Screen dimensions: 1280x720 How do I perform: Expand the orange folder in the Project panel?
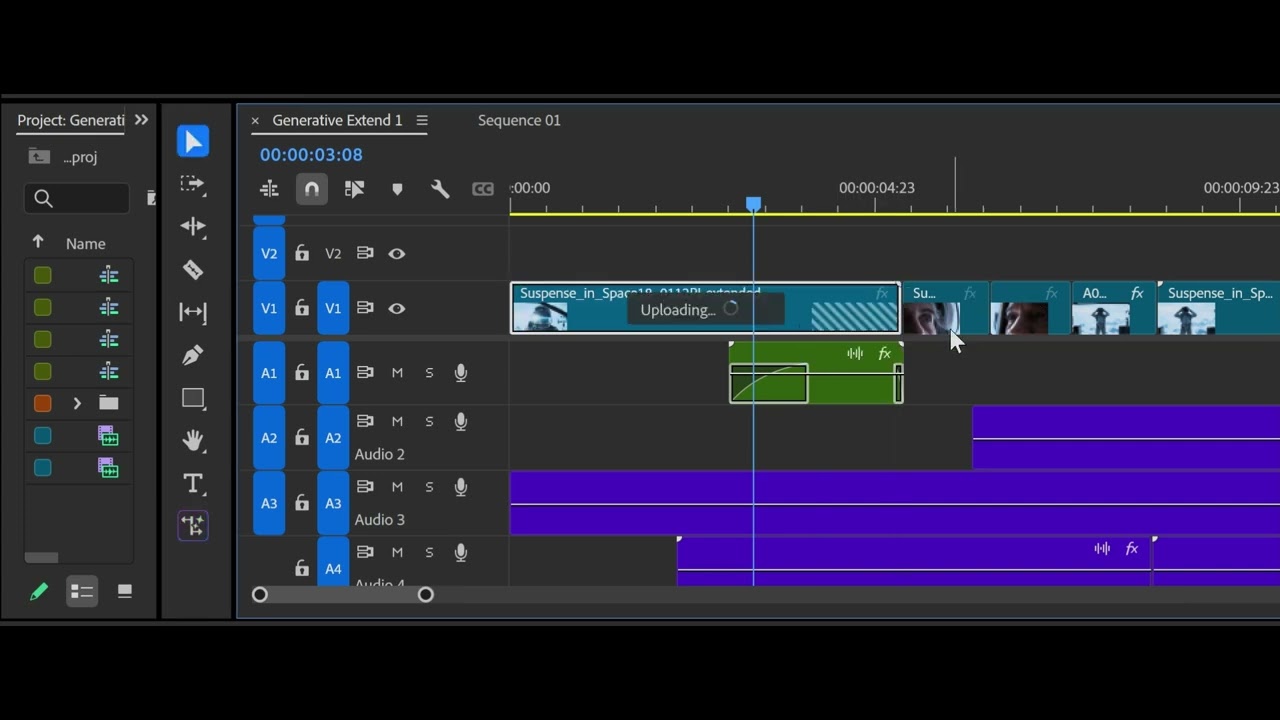click(77, 403)
